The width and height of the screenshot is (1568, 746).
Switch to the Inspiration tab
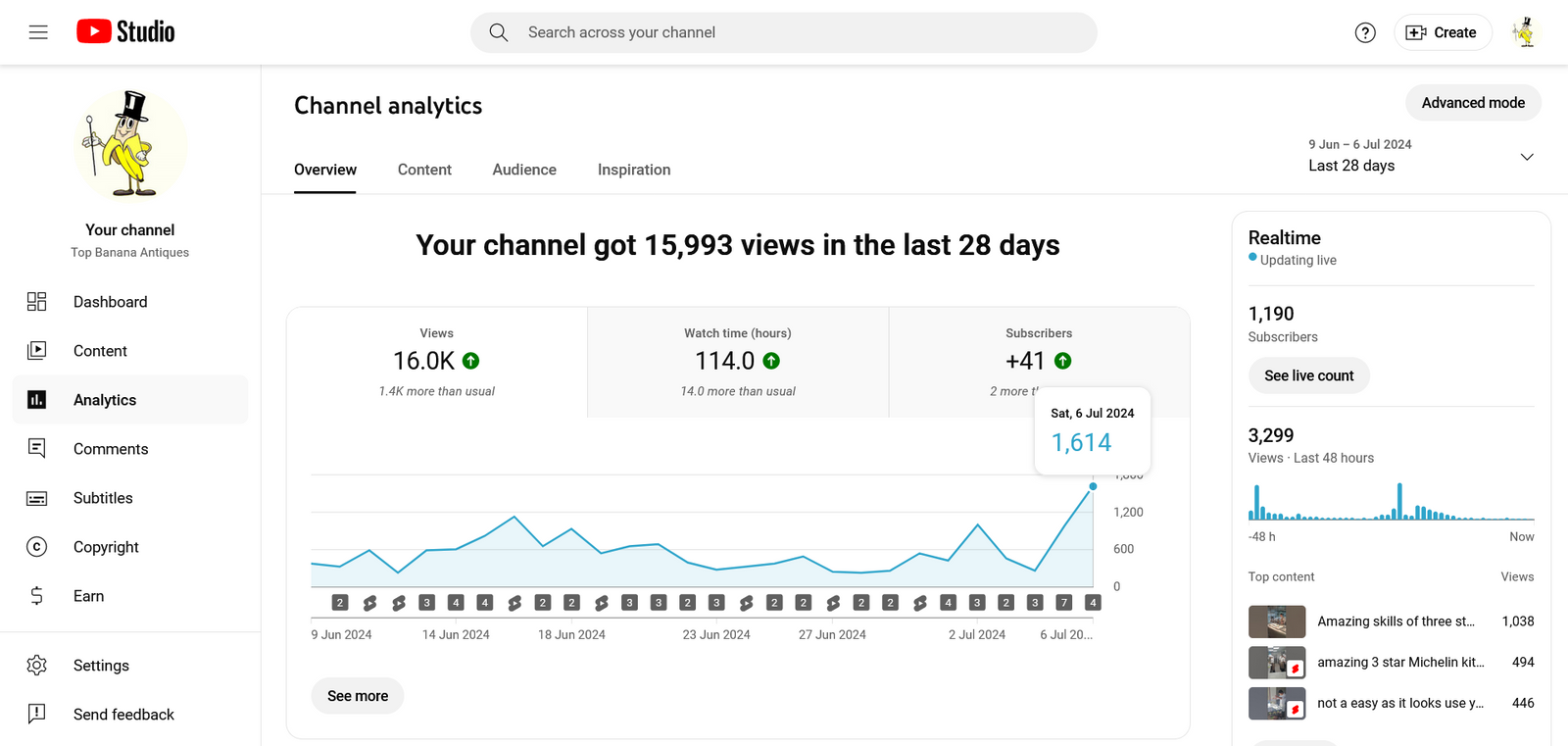634,170
